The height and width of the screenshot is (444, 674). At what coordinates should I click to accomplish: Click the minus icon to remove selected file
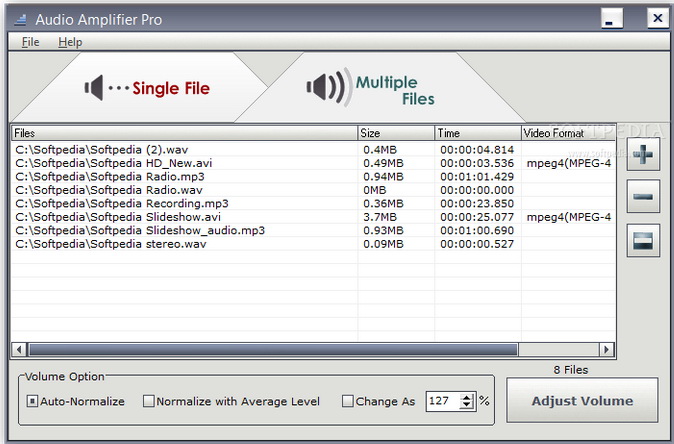(x=643, y=197)
